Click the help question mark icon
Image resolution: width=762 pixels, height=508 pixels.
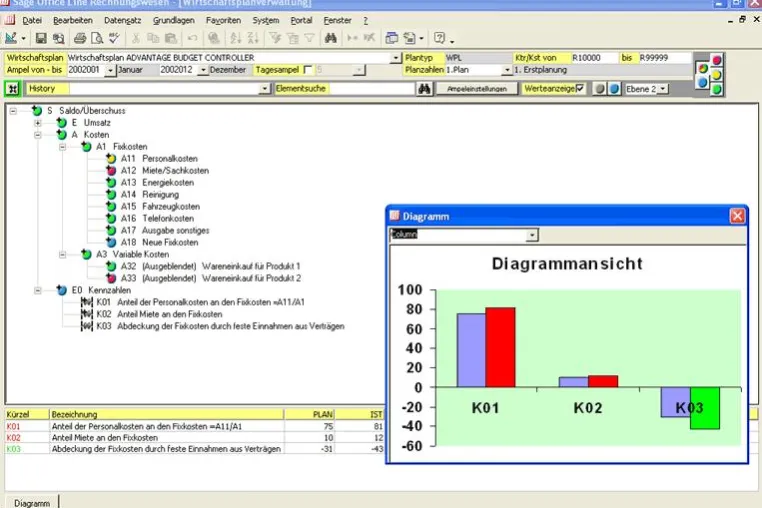[x=439, y=38]
